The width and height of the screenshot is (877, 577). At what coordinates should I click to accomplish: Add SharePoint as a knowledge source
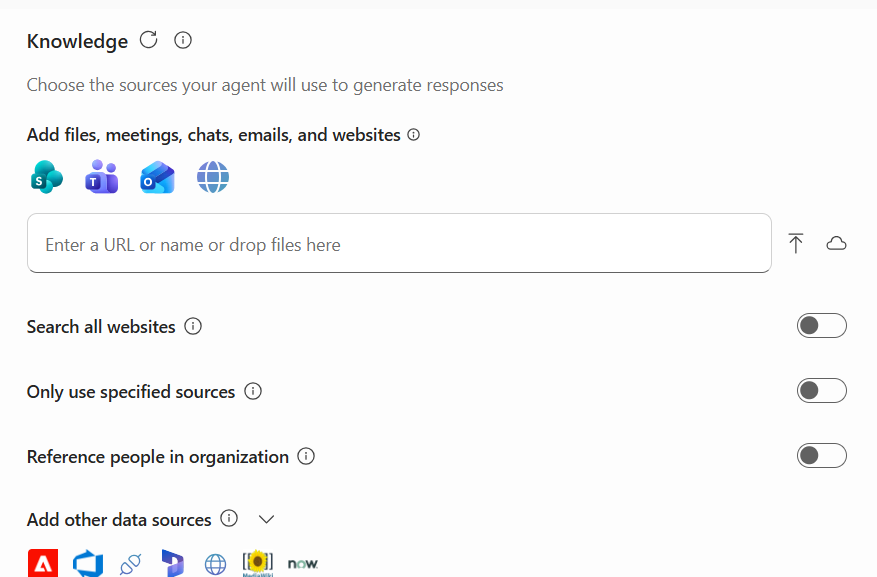(46, 177)
